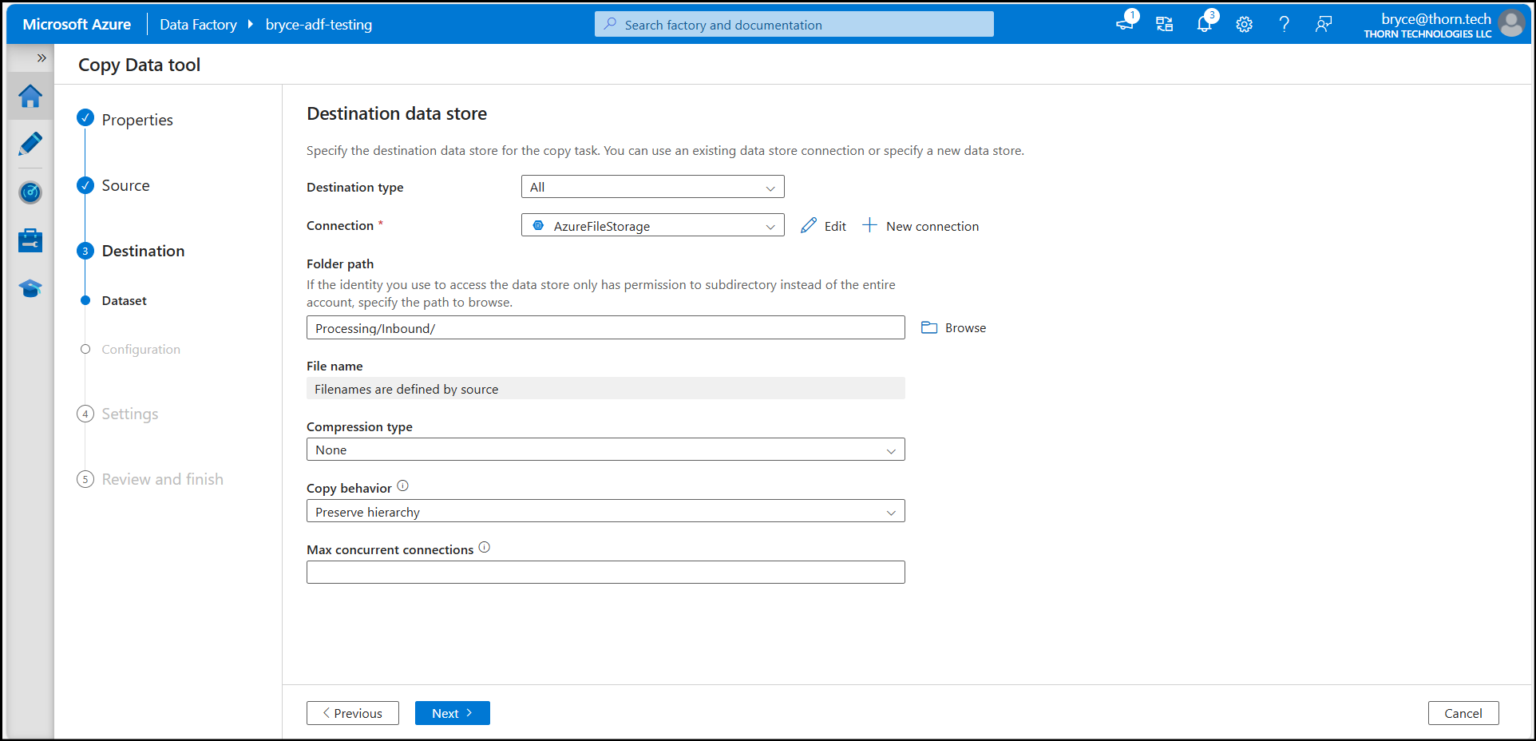Open the Monitor section from the sidebar
Screen dimensions: 1536x741
(x=29, y=192)
